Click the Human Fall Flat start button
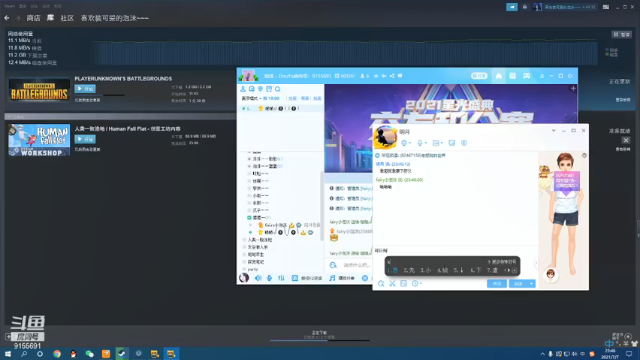The width and height of the screenshot is (640, 360). pos(85,139)
